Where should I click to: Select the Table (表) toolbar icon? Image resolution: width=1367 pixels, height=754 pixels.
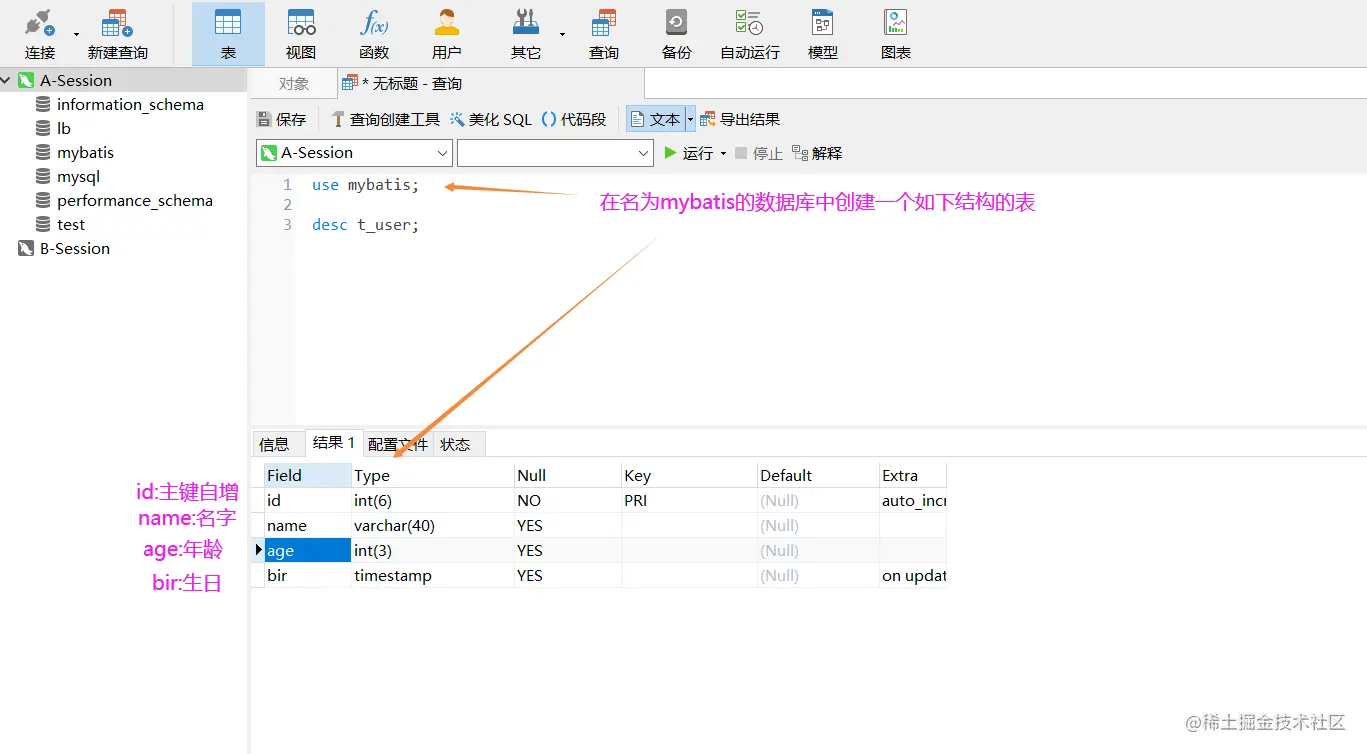pos(228,34)
